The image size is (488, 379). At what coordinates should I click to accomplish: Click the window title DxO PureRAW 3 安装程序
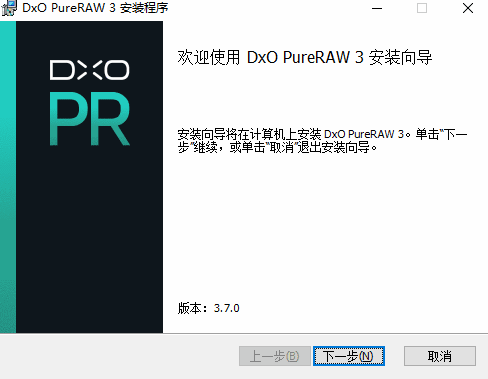(95, 8)
